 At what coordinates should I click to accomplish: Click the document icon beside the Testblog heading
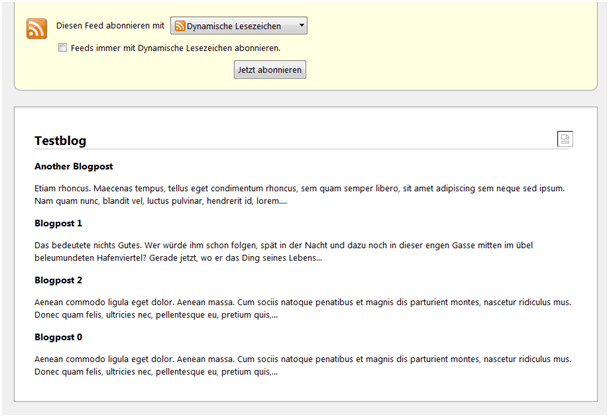click(565, 139)
